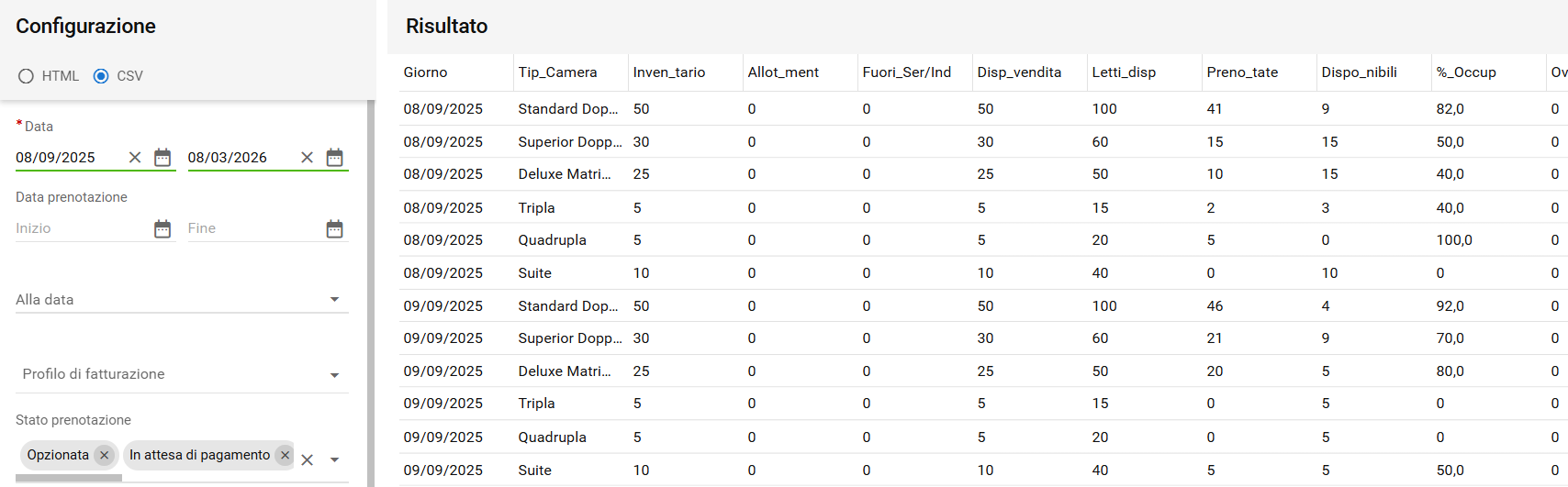
Task: Clear all Stato prenotazione selections
Action: 308,459
